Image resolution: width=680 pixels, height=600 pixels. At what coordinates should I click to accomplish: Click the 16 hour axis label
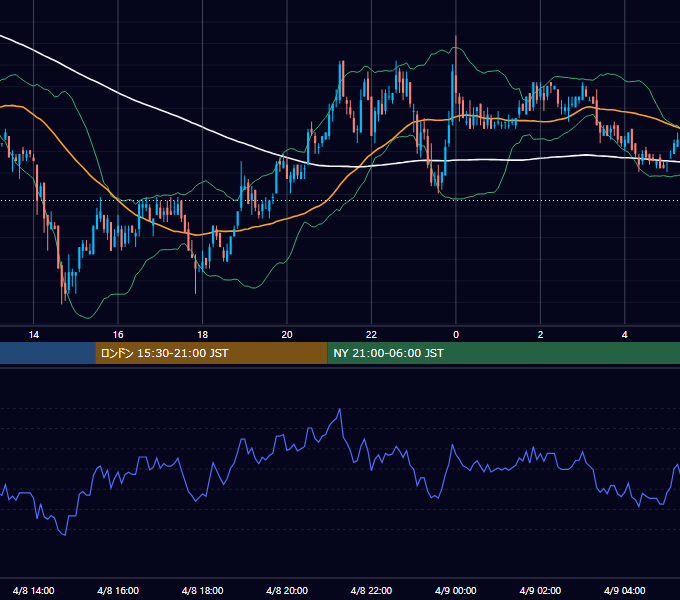point(118,335)
